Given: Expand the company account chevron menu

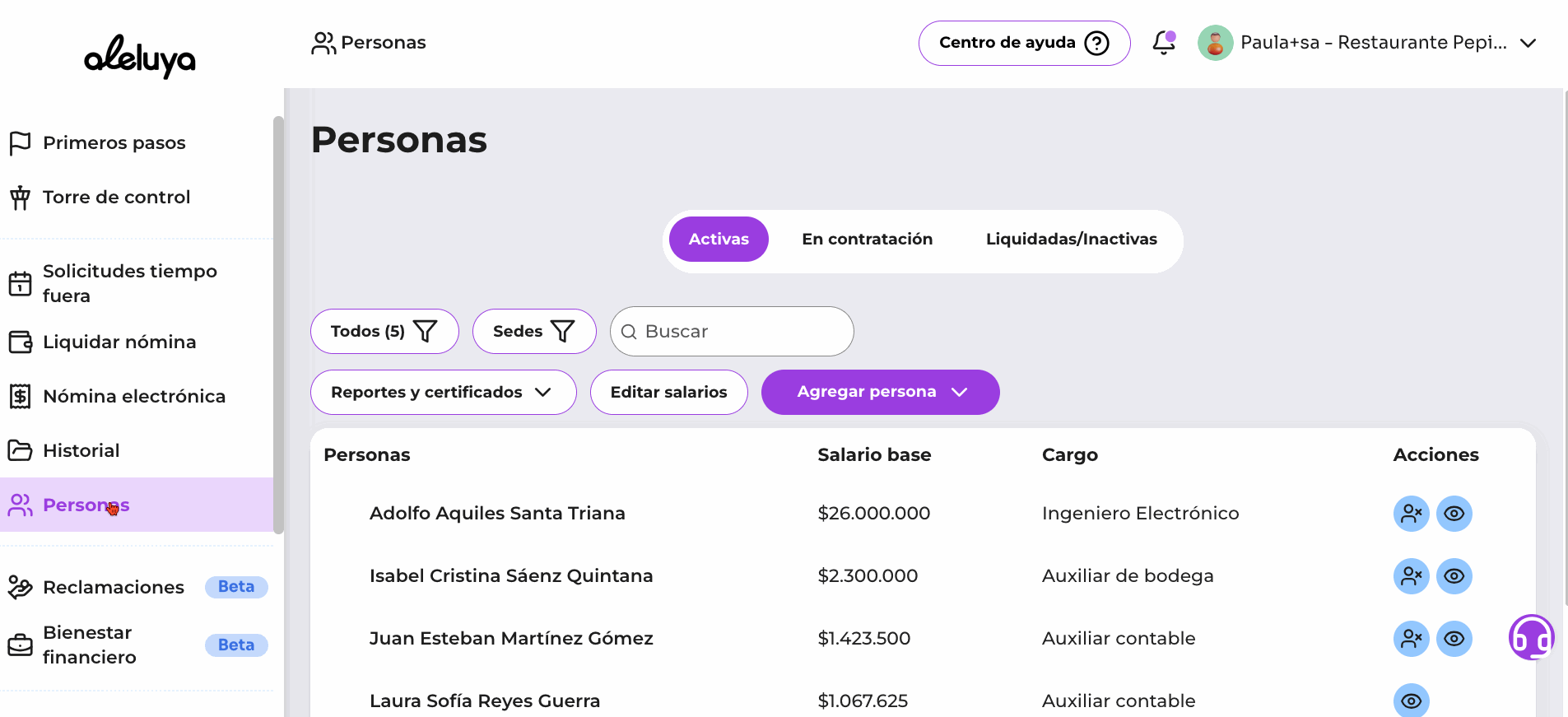Looking at the screenshot, I should 1528,43.
